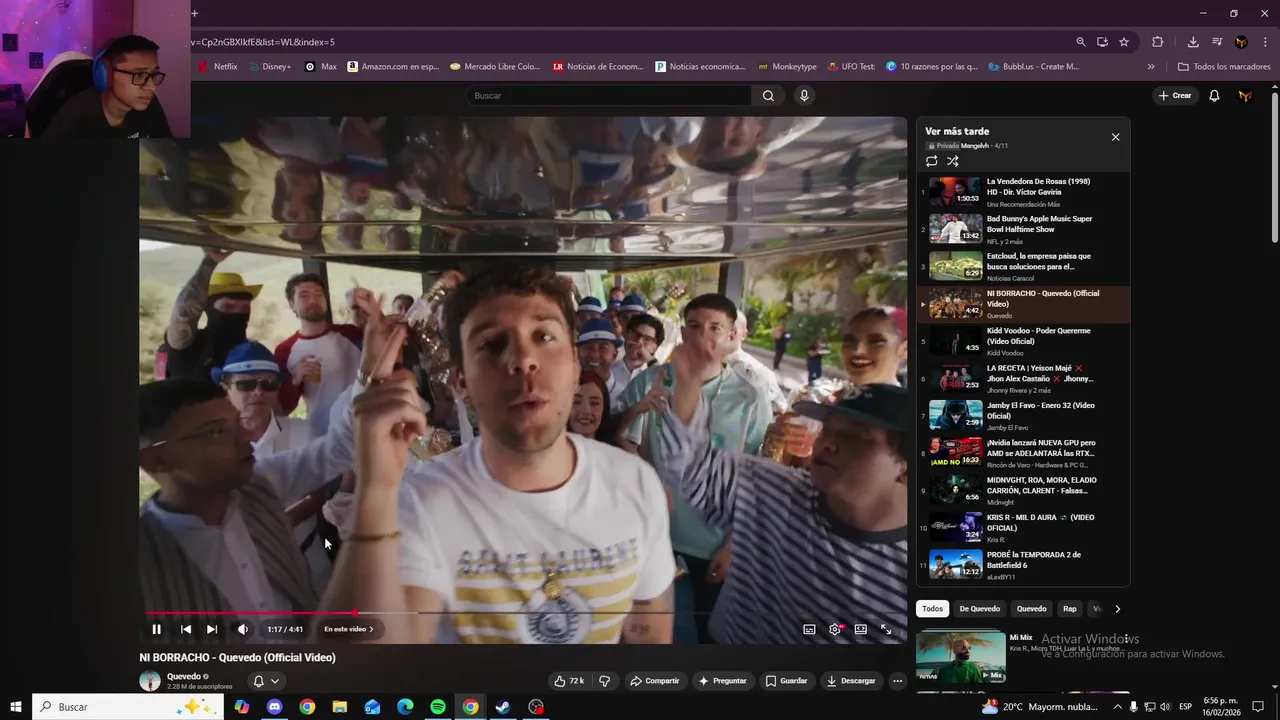Click Descargar download button

click(x=851, y=681)
